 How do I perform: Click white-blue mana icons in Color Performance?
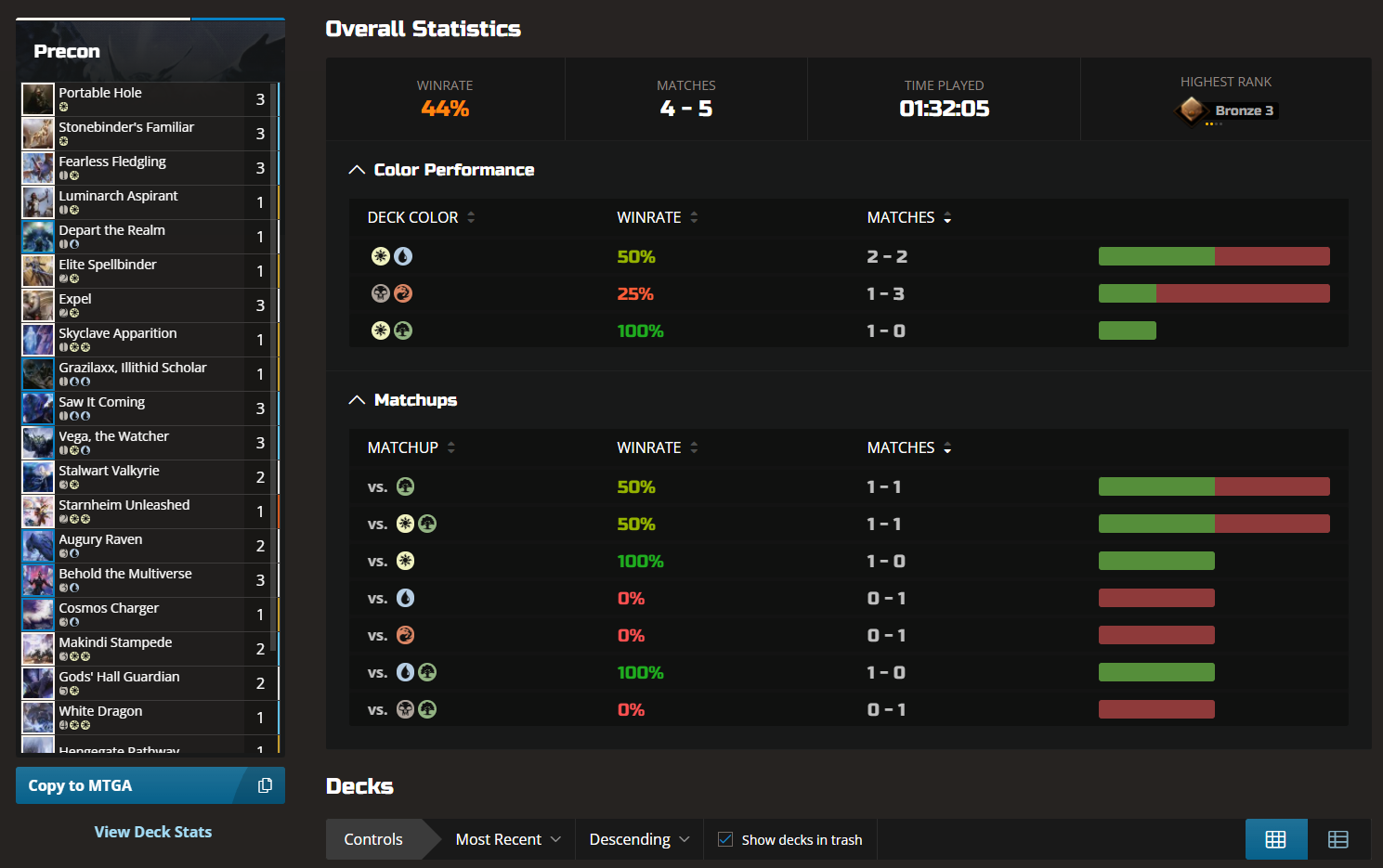(x=392, y=256)
